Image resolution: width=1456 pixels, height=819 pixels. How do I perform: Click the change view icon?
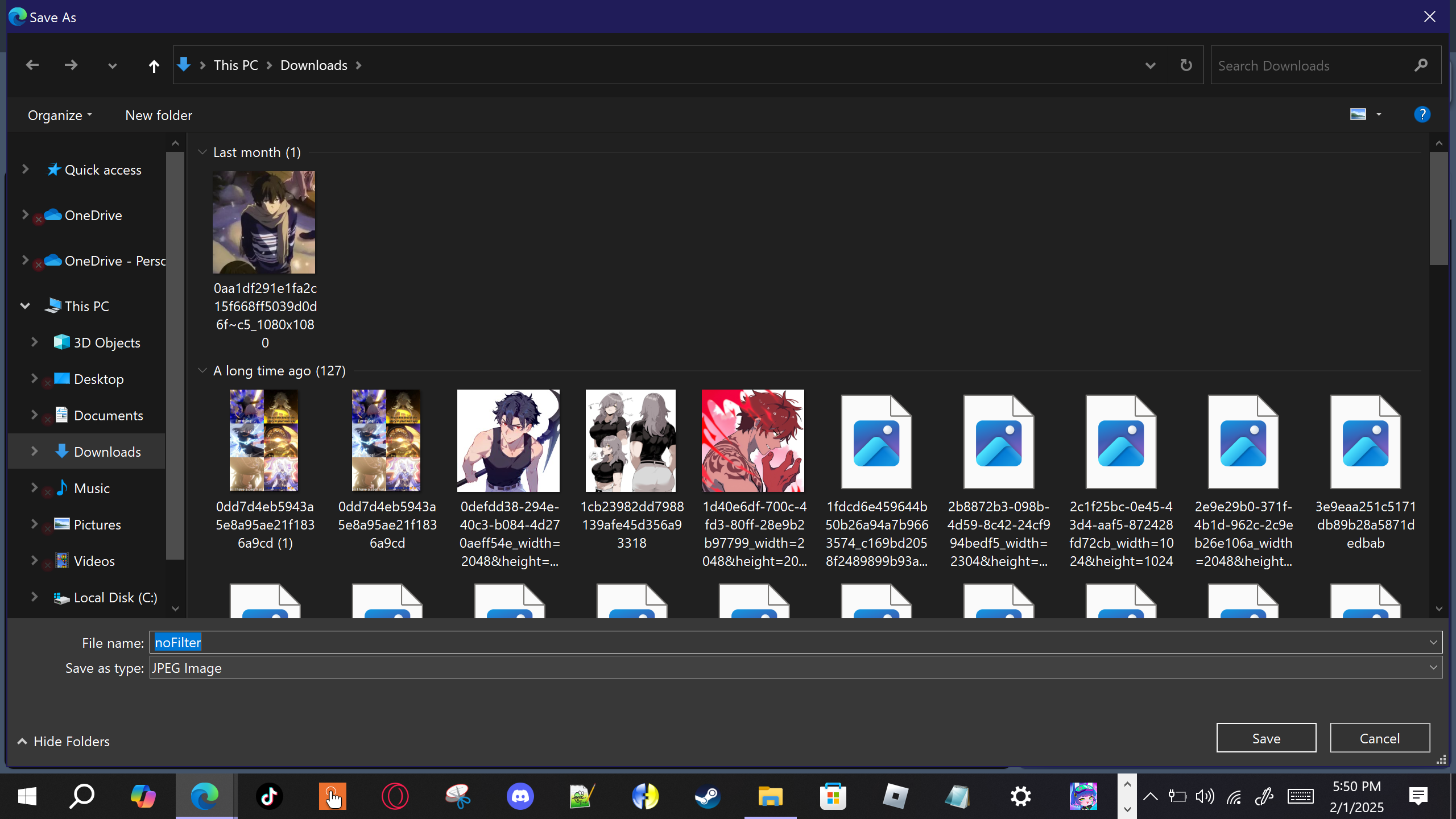(x=1358, y=115)
